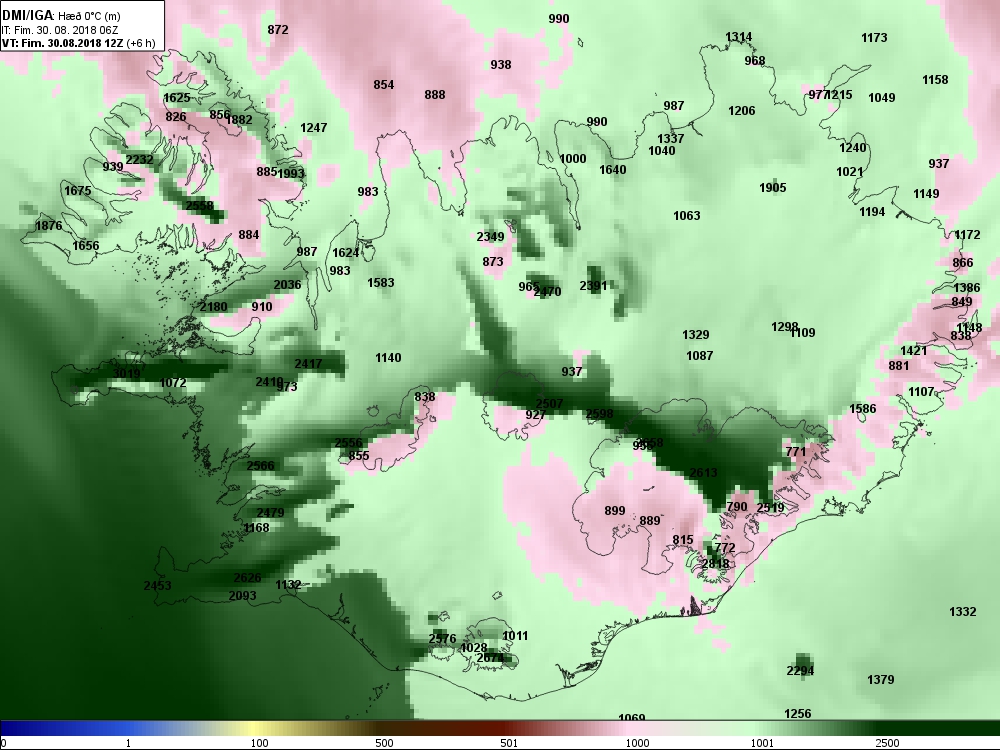Click the map value '2036'

coord(288,284)
